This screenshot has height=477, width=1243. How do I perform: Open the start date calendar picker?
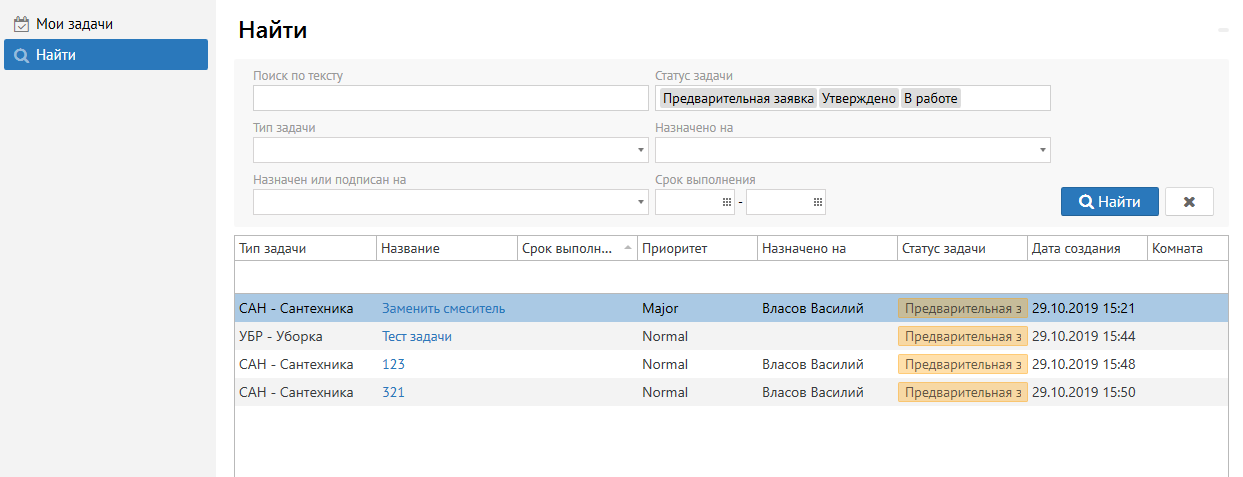coord(727,202)
